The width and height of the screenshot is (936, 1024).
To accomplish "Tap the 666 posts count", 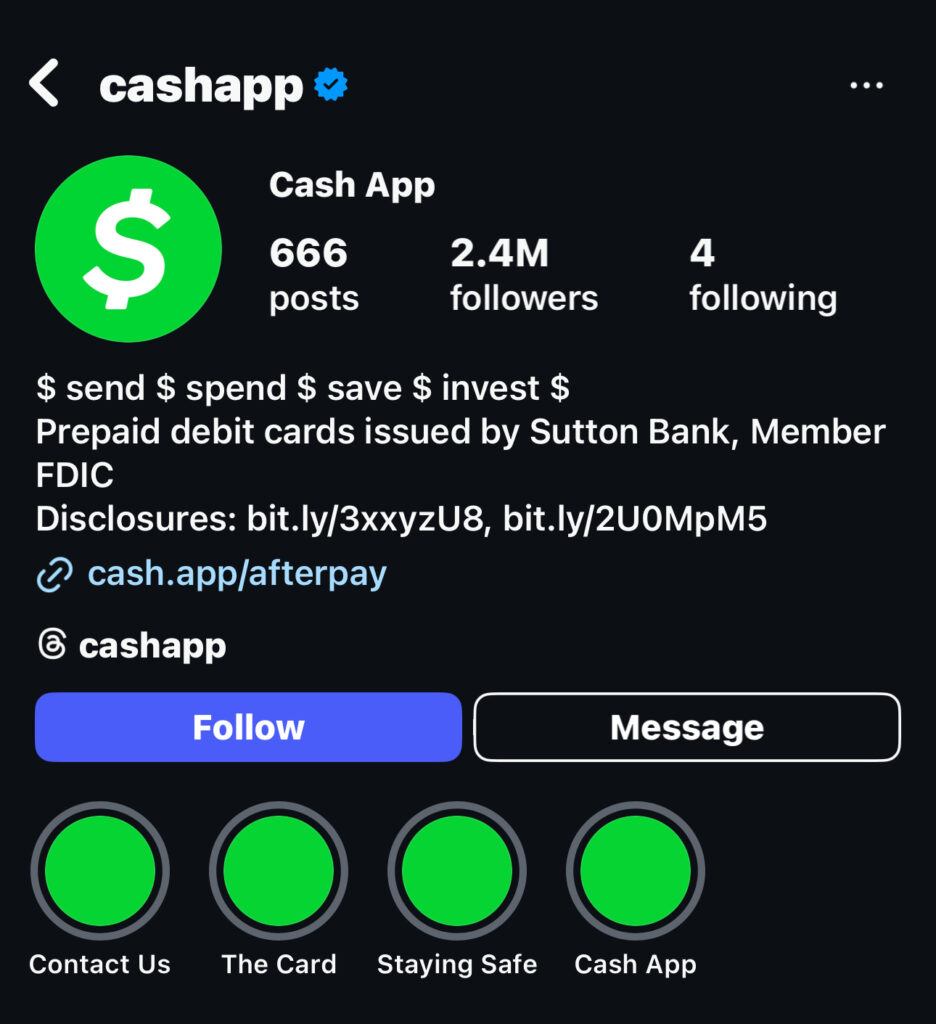I will [x=314, y=274].
